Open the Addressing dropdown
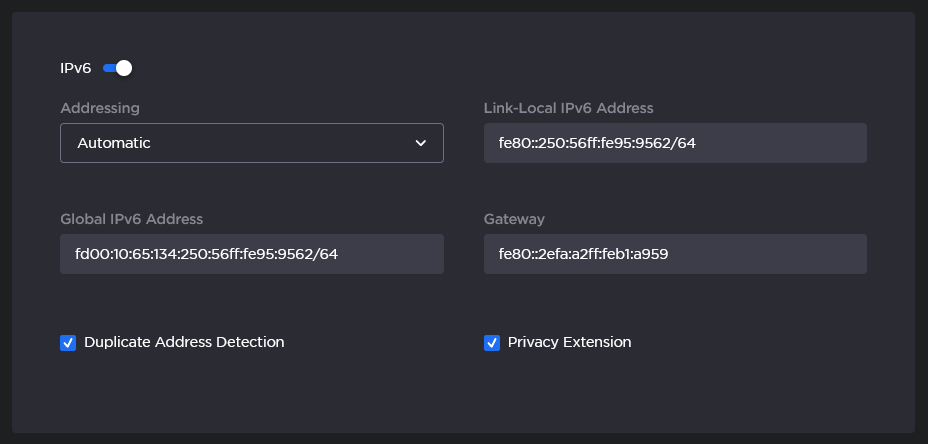928x444 pixels. 251,143
